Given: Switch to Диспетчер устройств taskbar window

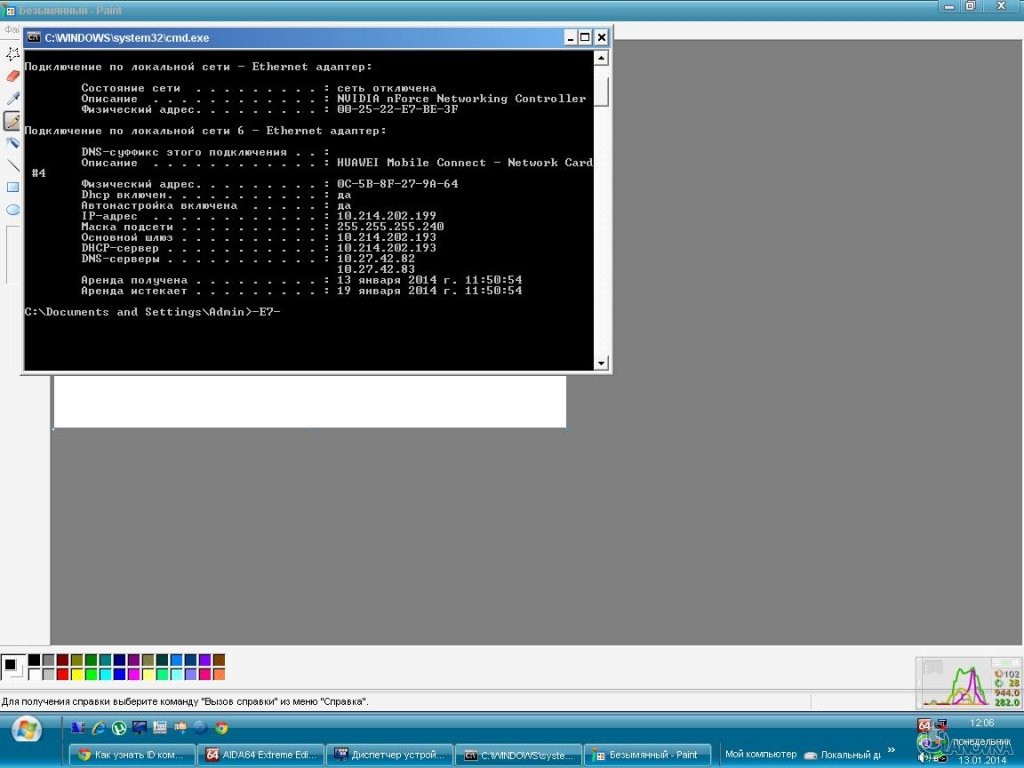Looking at the screenshot, I should [x=390, y=755].
